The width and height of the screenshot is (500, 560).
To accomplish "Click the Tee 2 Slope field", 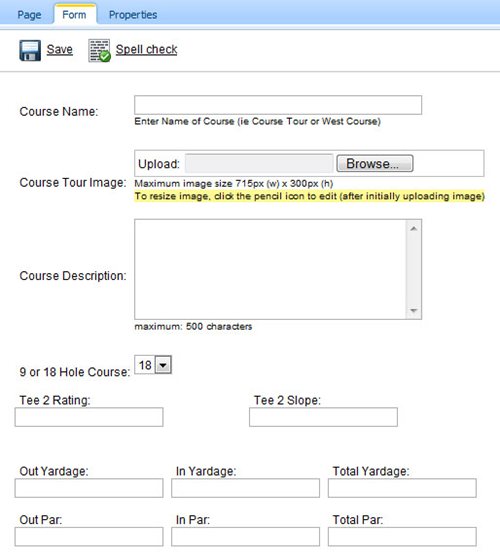I will coord(323,417).
